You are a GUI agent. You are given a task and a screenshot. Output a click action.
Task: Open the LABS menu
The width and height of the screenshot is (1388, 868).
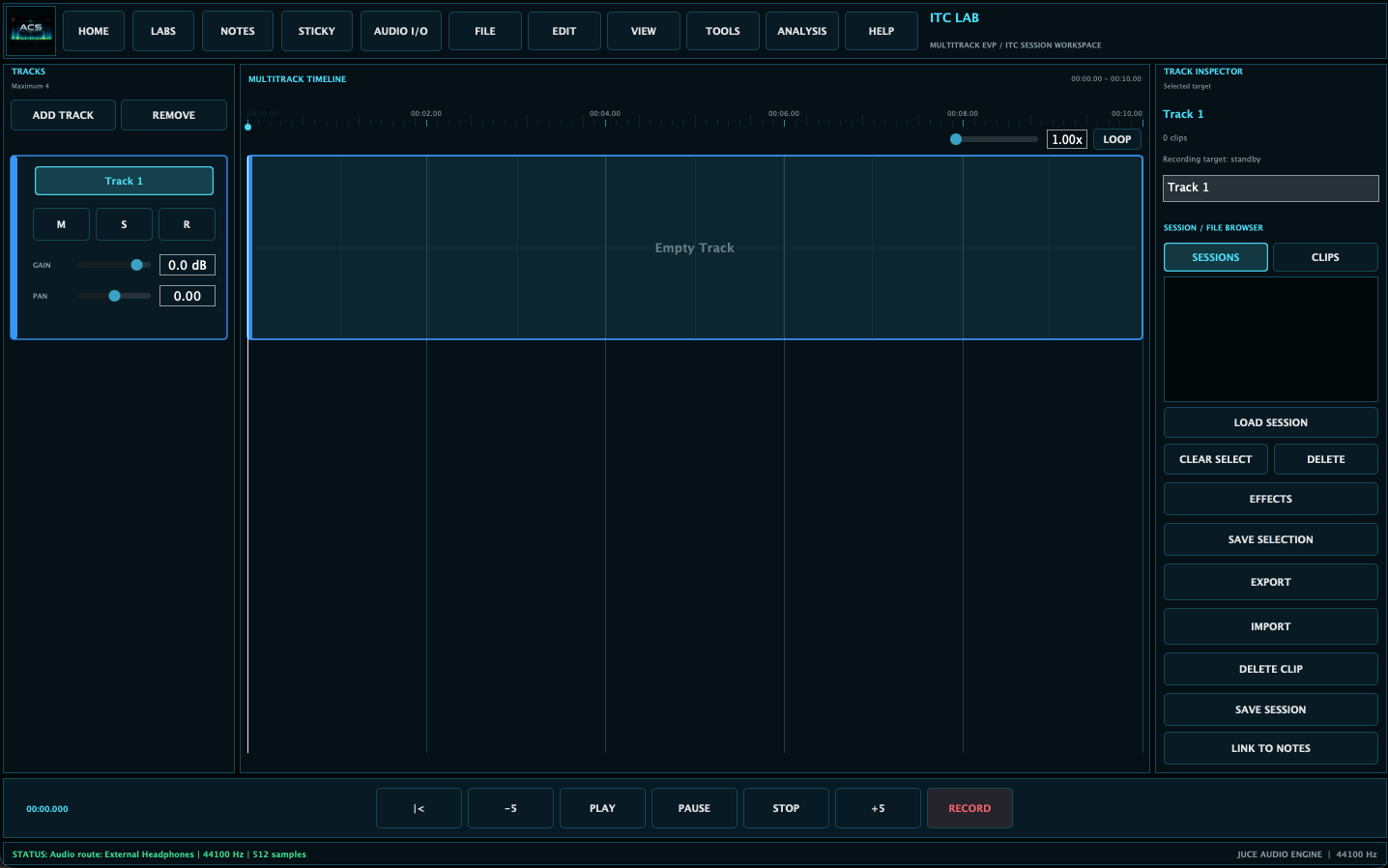163,31
